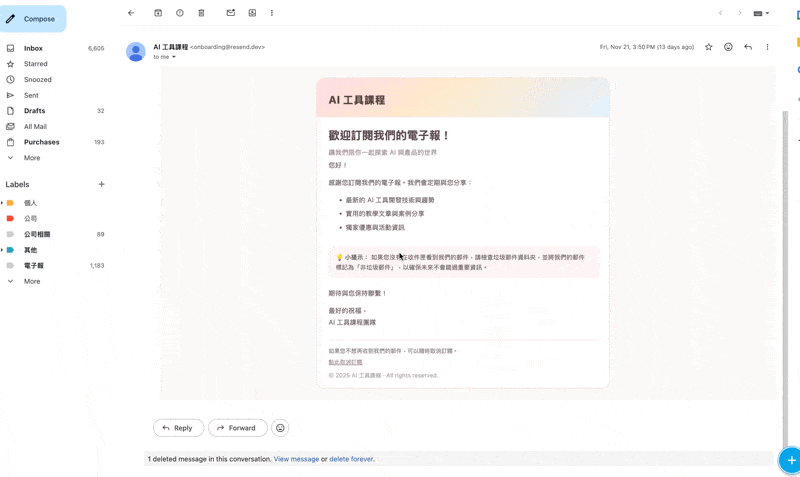Add emoji reaction in message header
The height and width of the screenshot is (477, 800).
coord(728,47)
